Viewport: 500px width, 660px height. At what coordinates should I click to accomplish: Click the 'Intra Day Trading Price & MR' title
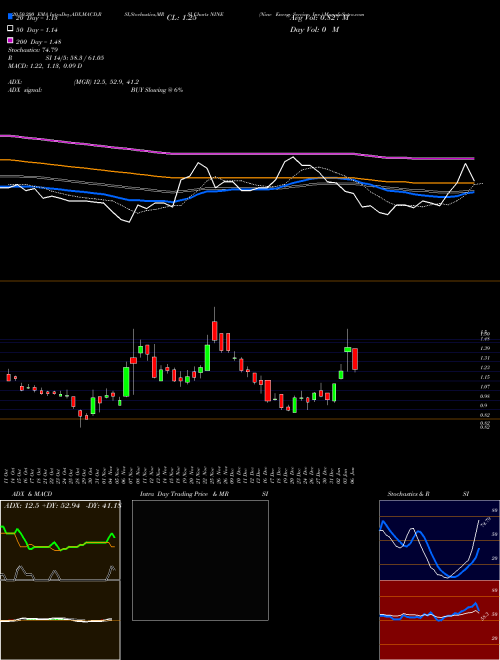tap(184, 494)
